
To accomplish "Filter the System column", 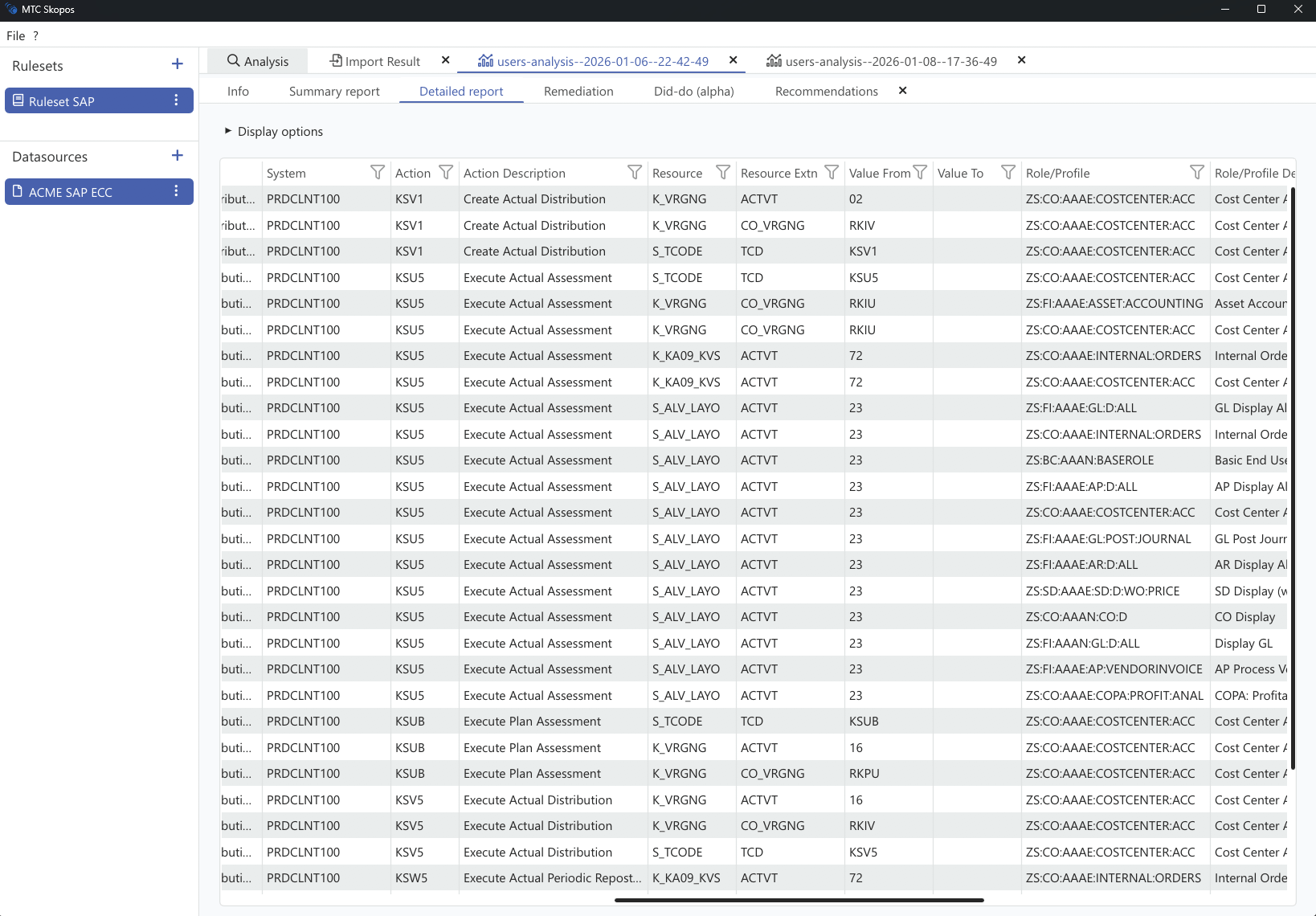I will [x=377, y=173].
